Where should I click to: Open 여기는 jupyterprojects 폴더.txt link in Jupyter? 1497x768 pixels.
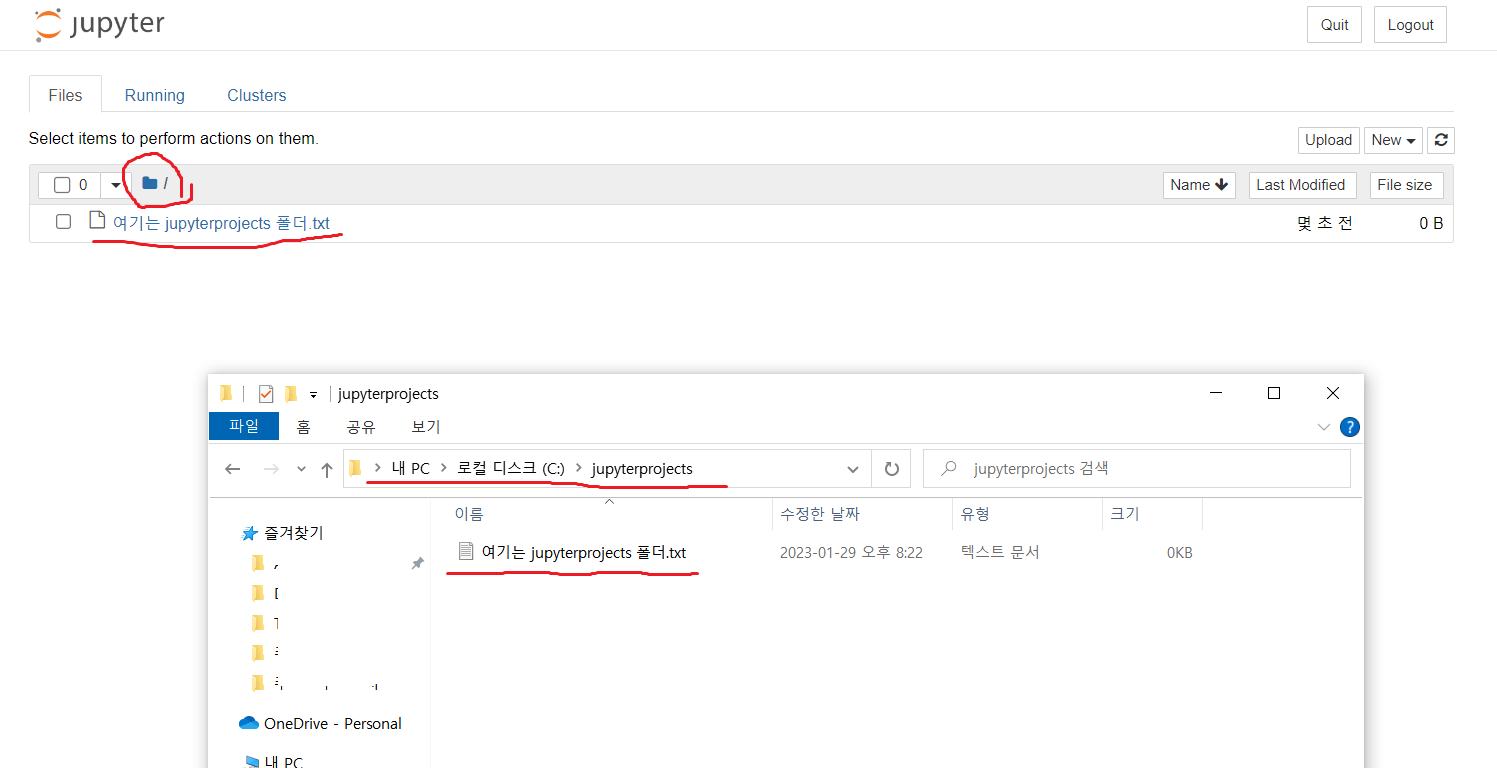pyautogui.click(x=221, y=223)
